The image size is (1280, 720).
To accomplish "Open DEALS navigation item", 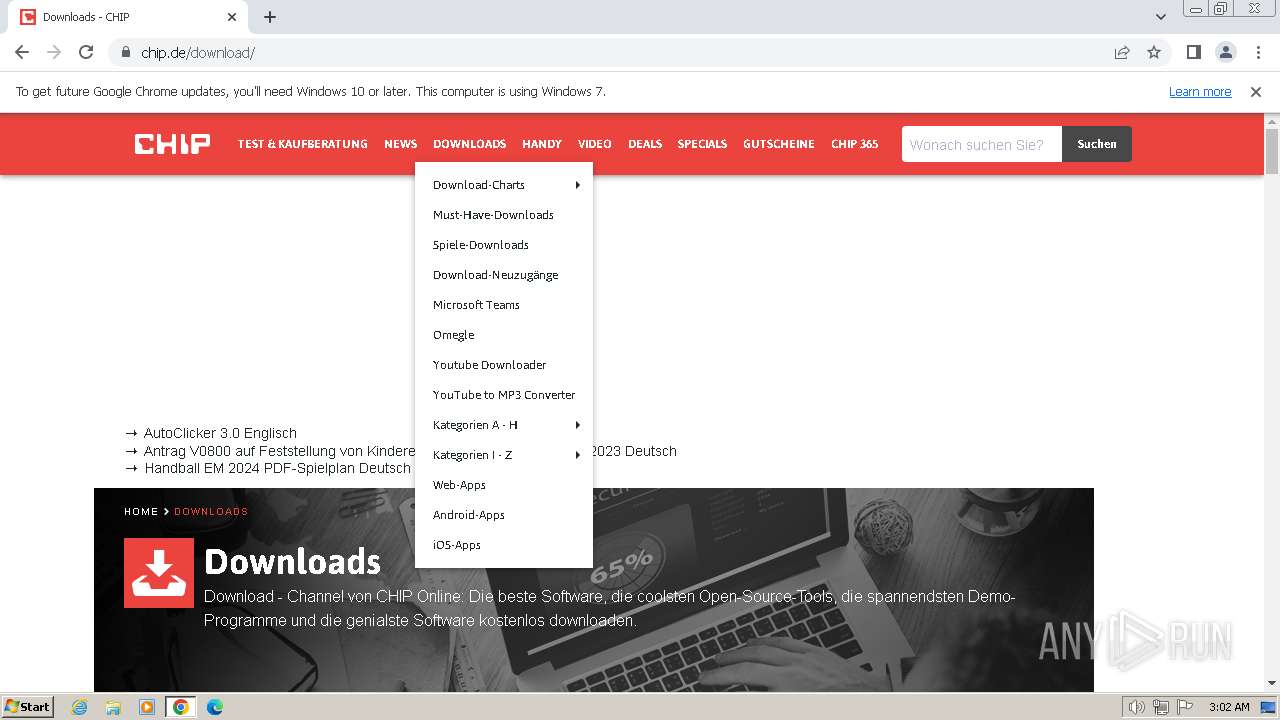I will click(645, 144).
